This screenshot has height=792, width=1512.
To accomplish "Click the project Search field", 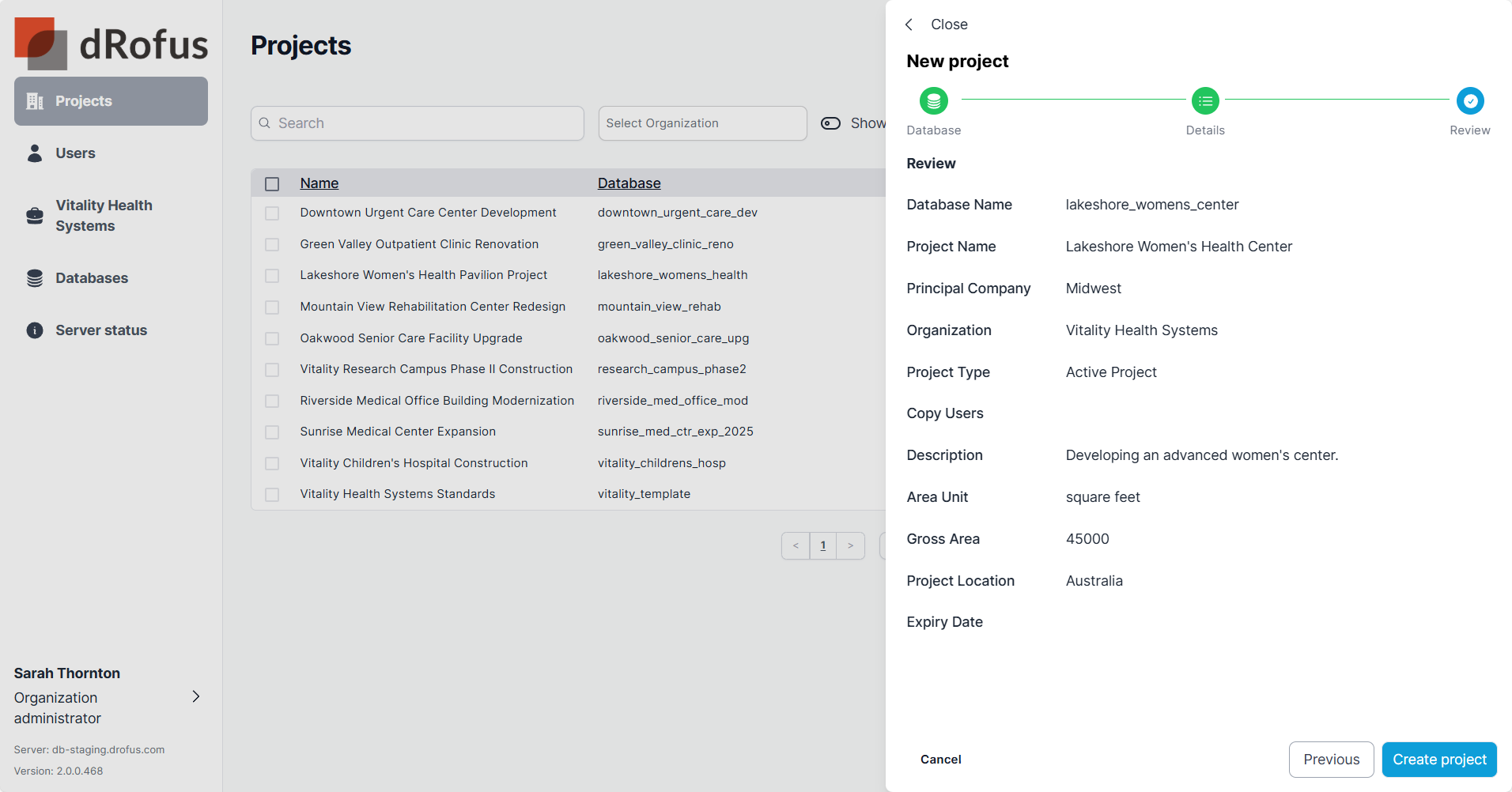I will coord(418,123).
